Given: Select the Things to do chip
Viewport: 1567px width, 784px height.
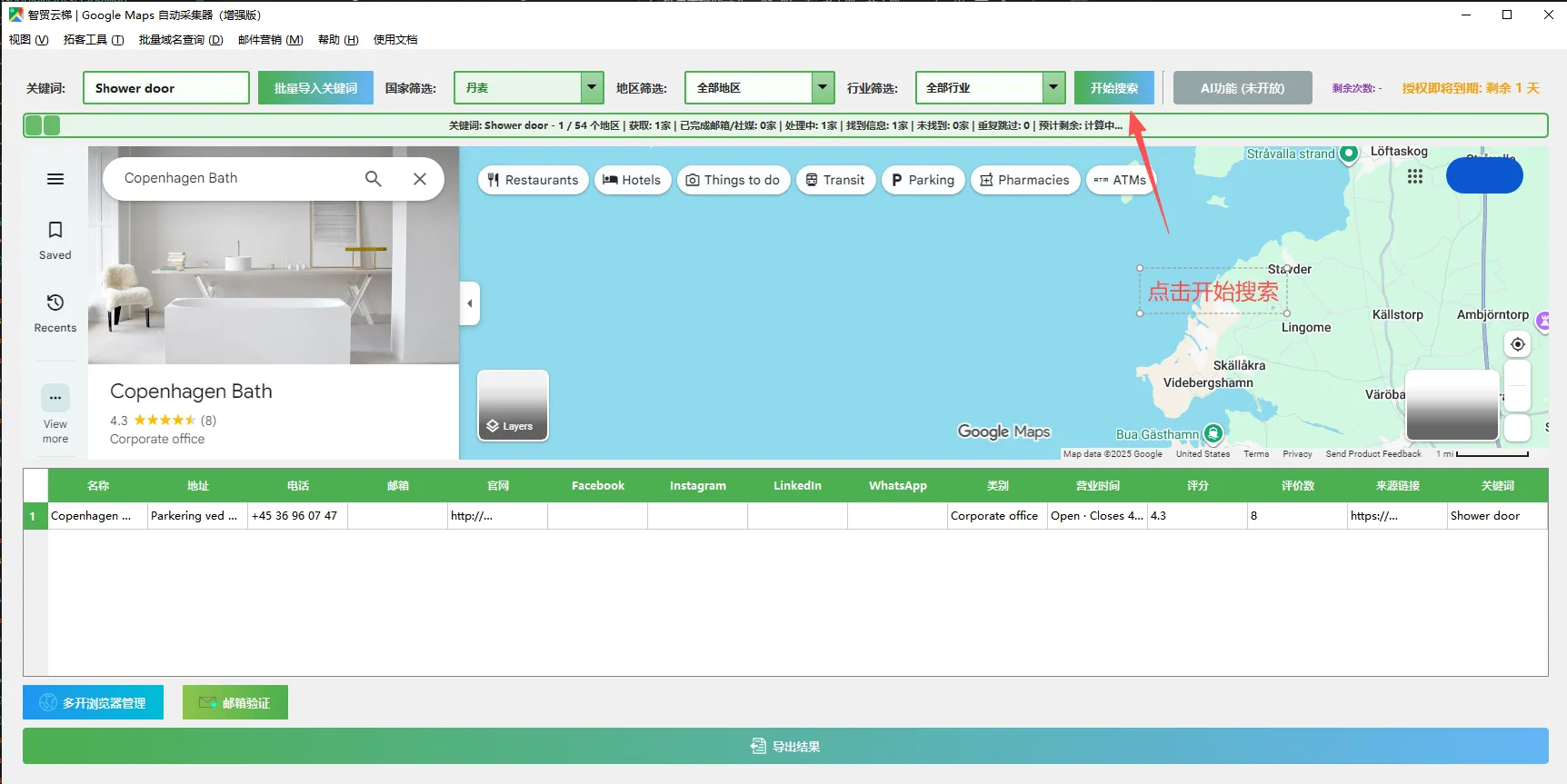Looking at the screenshot, I should [734, 180].
